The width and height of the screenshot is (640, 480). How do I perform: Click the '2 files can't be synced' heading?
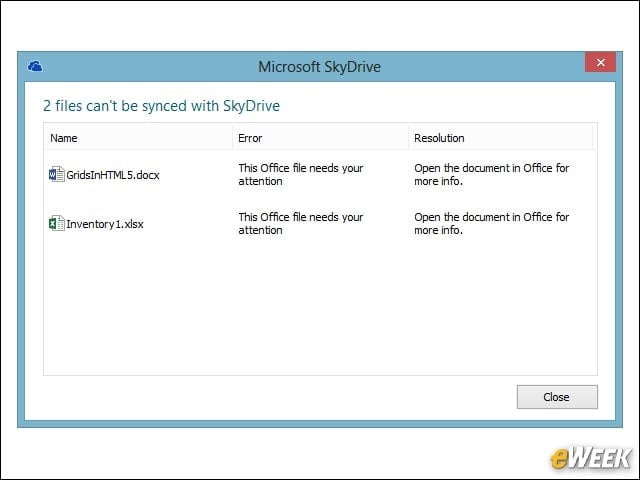tap(162, 106)
